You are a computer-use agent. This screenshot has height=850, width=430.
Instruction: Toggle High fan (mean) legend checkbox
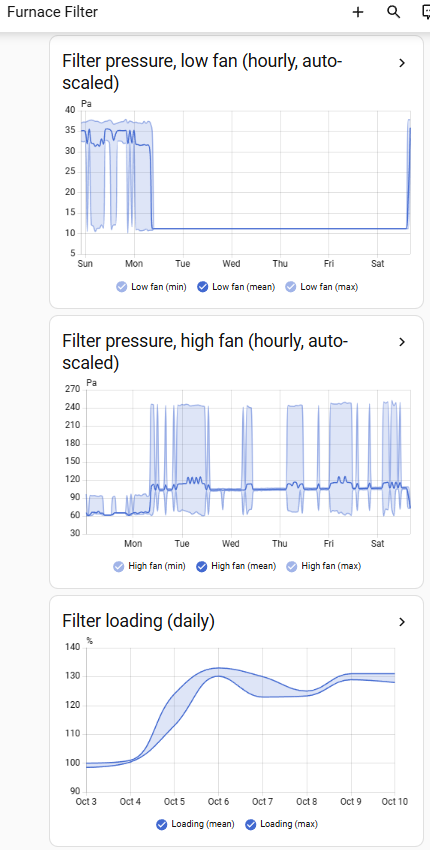tap(202, 566)
